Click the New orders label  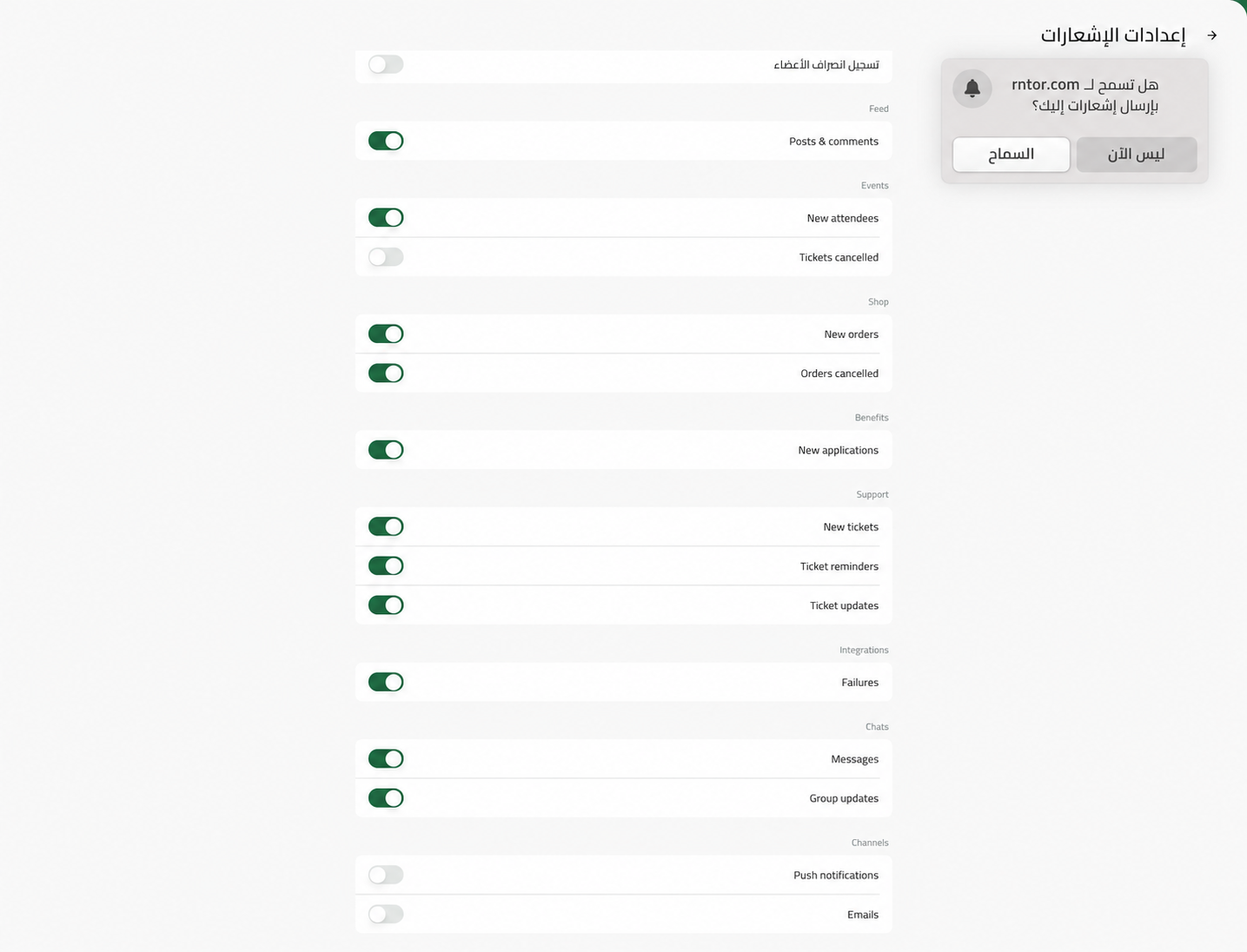click(851, 334)
